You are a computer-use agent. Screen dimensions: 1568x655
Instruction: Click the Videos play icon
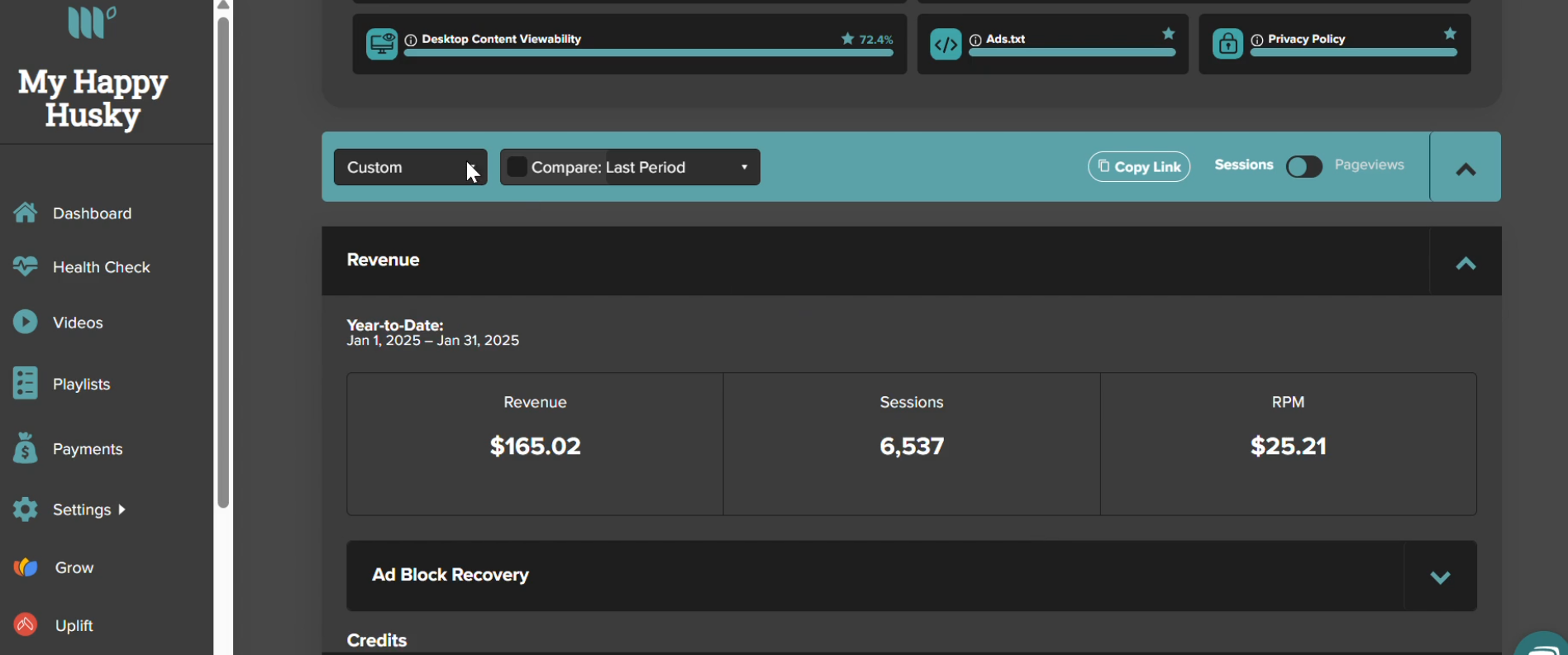[x=25, y=322]
